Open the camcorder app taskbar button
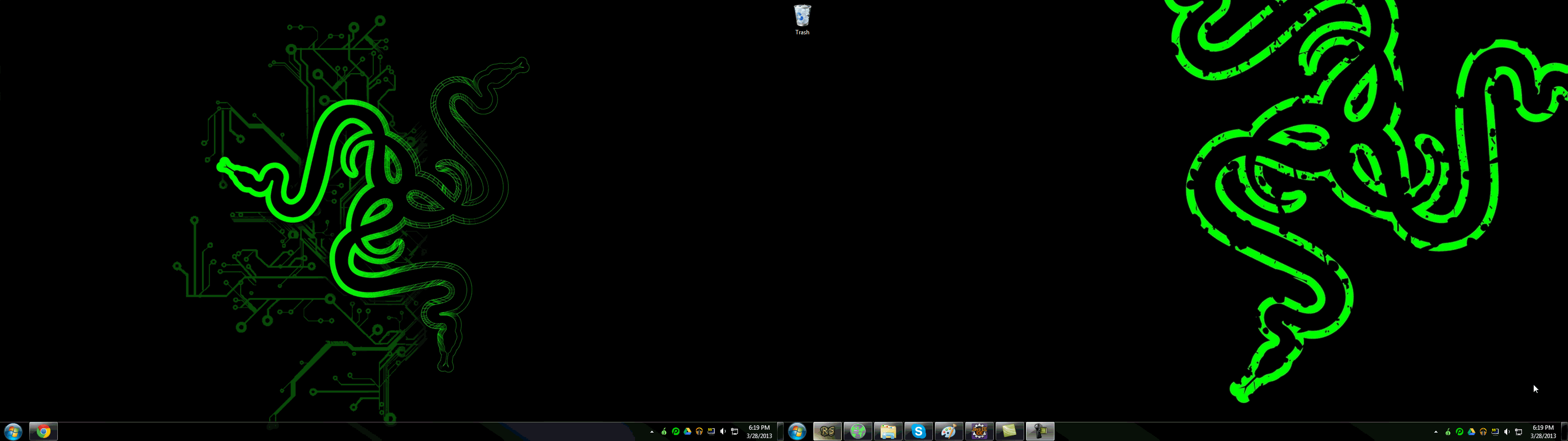This screenshot has width=1568, height=441. point(1040,432)
